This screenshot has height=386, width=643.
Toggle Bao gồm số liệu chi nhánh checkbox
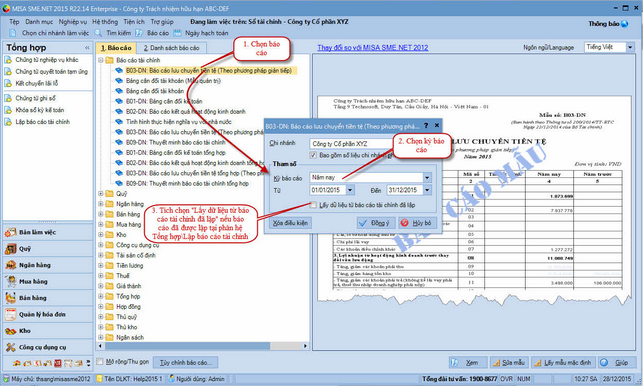pos(313,155)
